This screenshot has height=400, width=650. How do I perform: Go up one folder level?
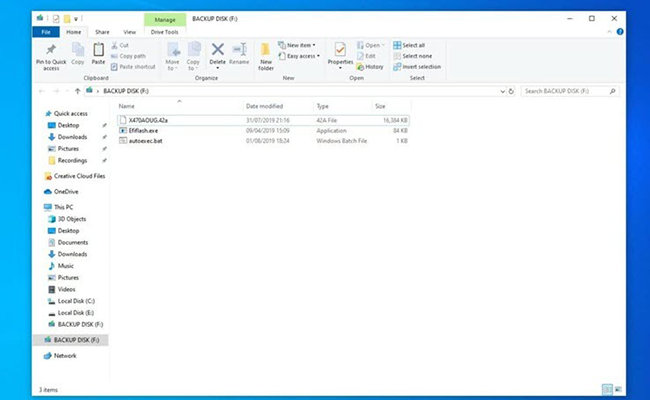point(78,91)
